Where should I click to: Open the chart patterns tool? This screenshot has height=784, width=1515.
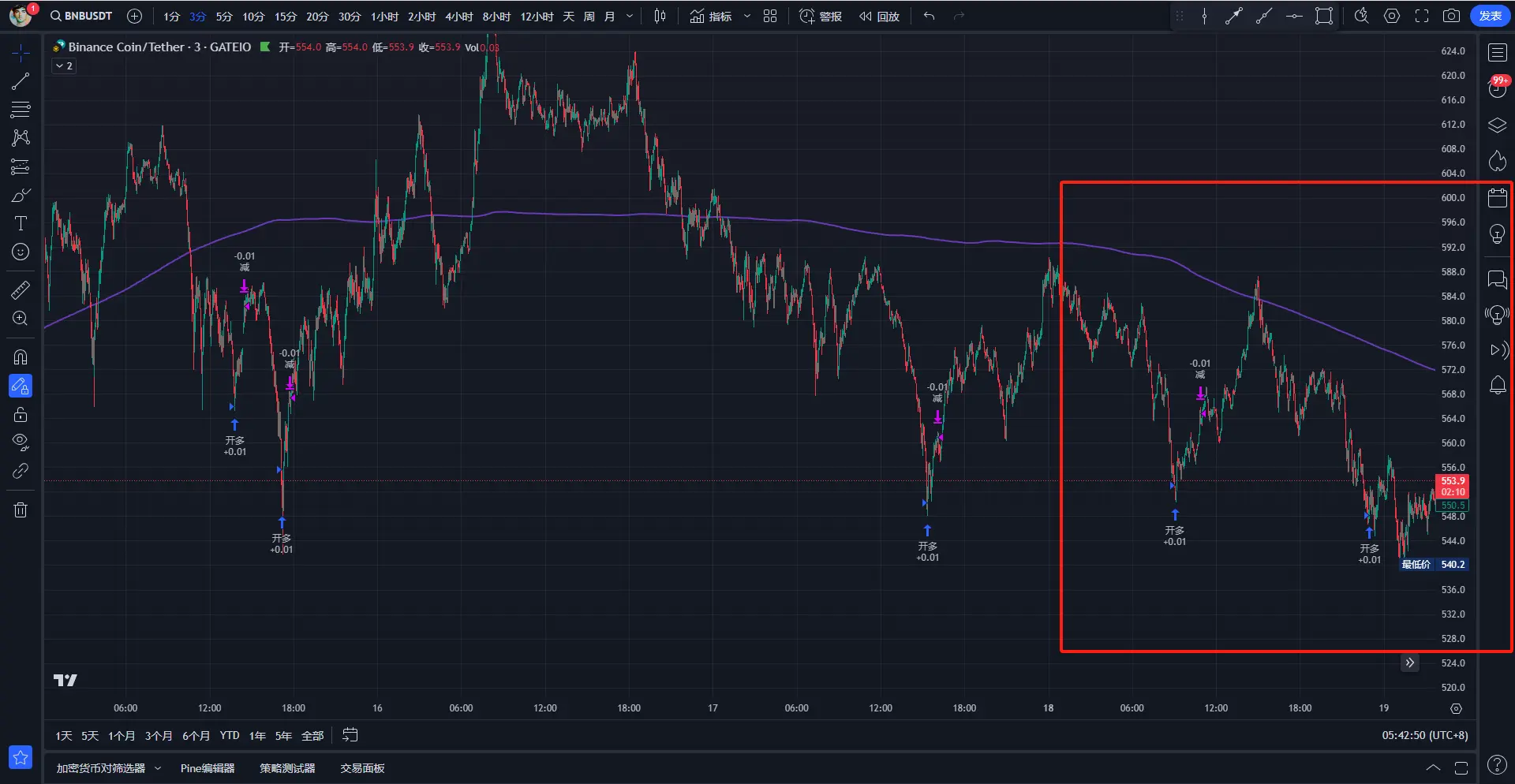(x=21, y=138)
